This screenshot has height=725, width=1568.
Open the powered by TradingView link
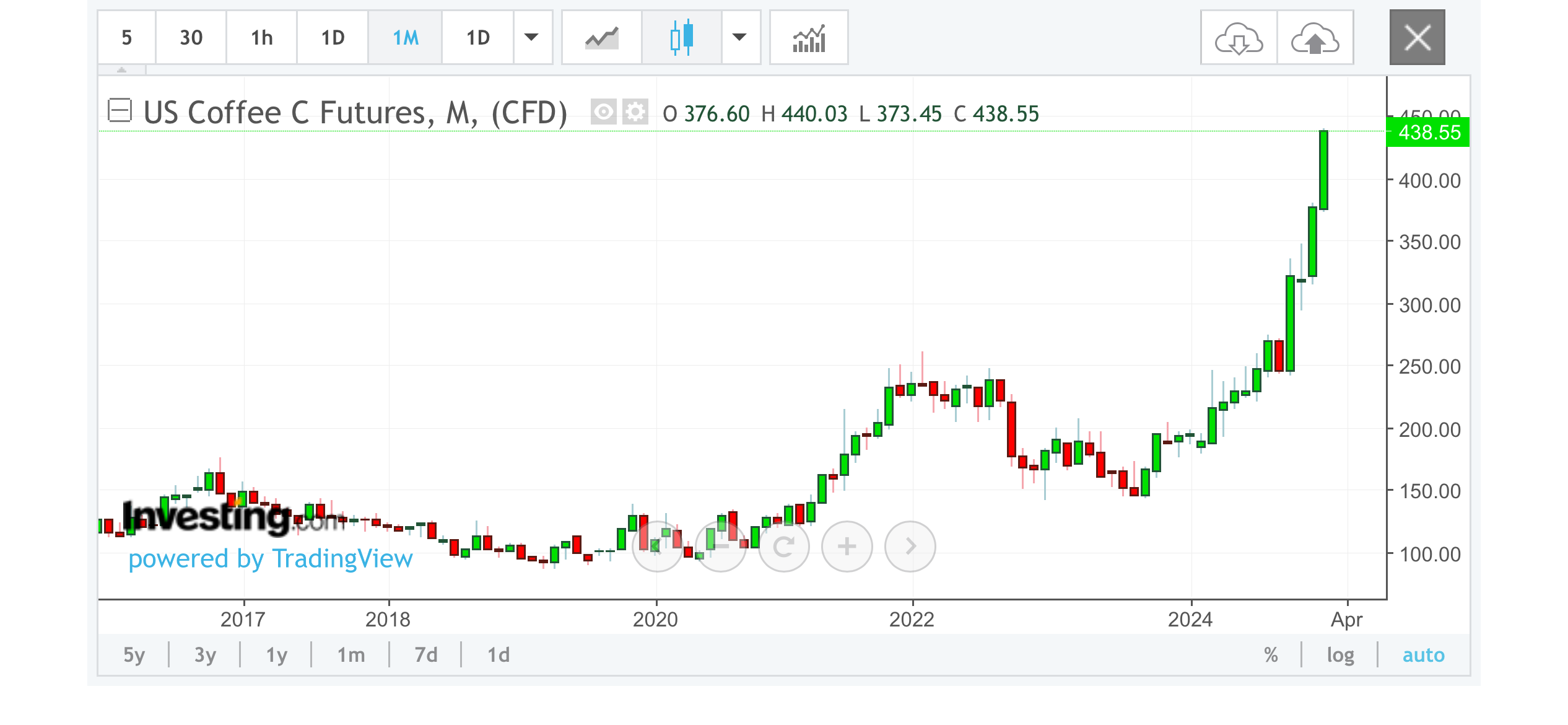click(x=271, y=559)
